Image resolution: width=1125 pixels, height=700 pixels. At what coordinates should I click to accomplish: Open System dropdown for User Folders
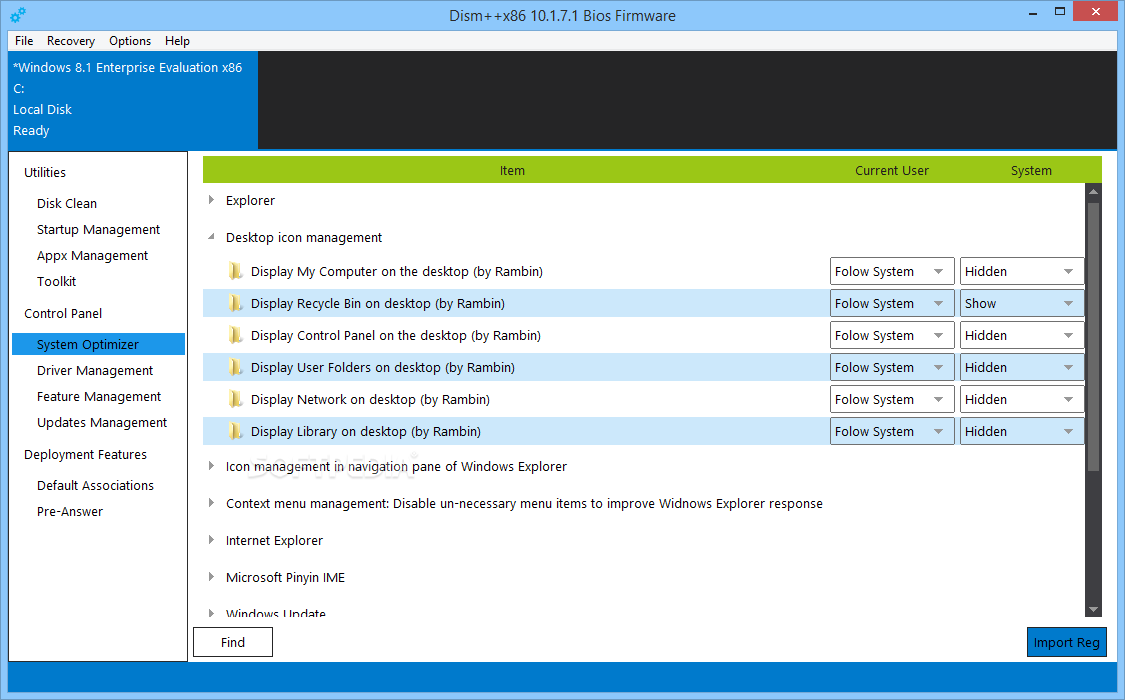1022,367
